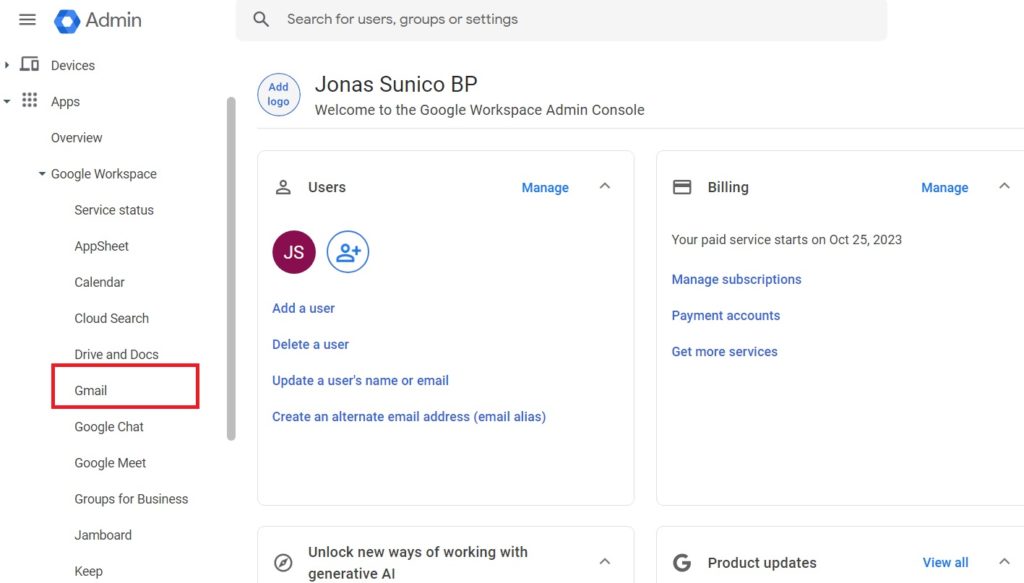1024x583 pixels.
Task: Select Drive and Docs in the sidebar
Action: (116, 354)
